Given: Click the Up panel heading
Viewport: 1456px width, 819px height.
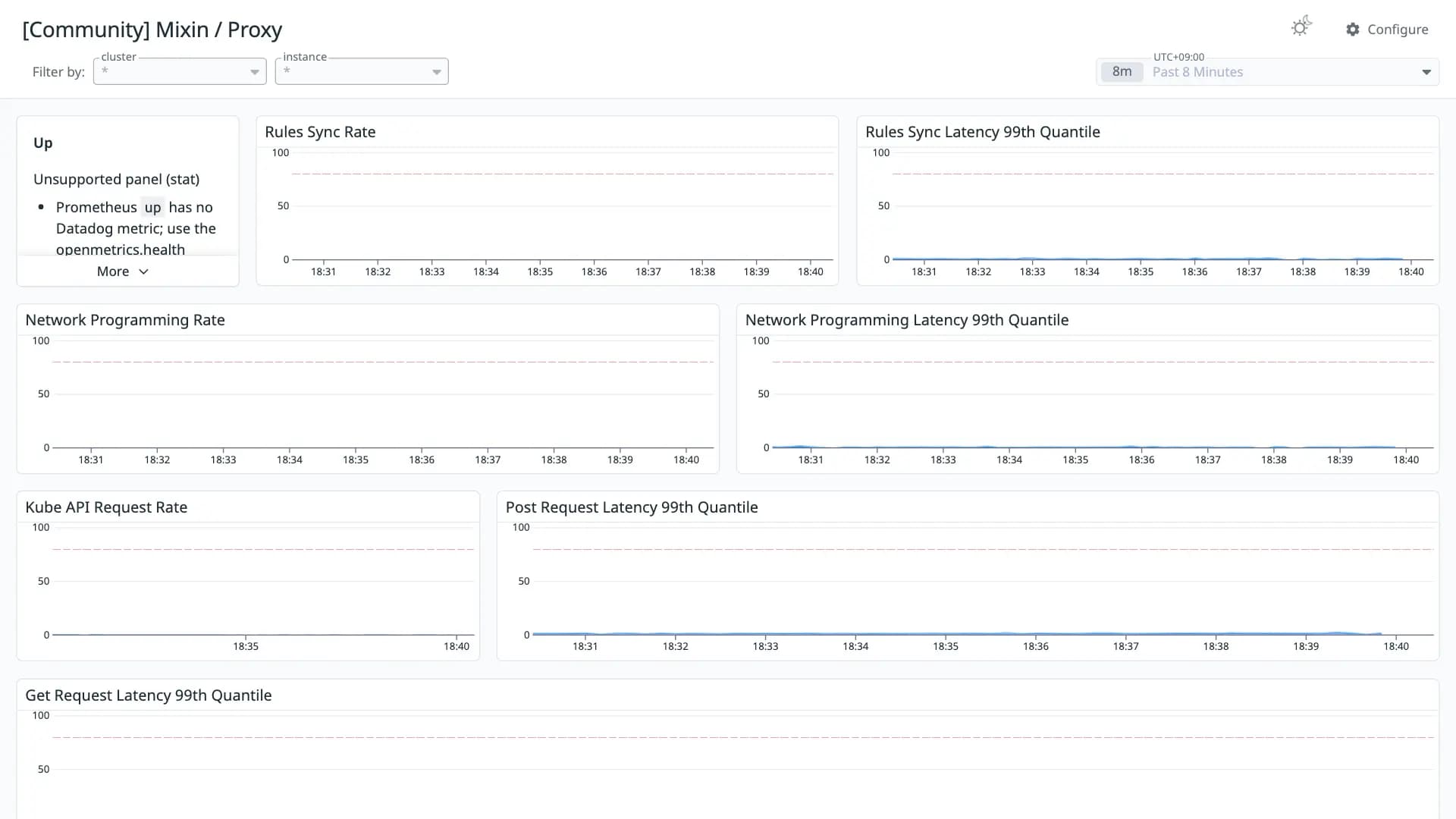Looking at the screenshot, I should [x=42, y=143].
